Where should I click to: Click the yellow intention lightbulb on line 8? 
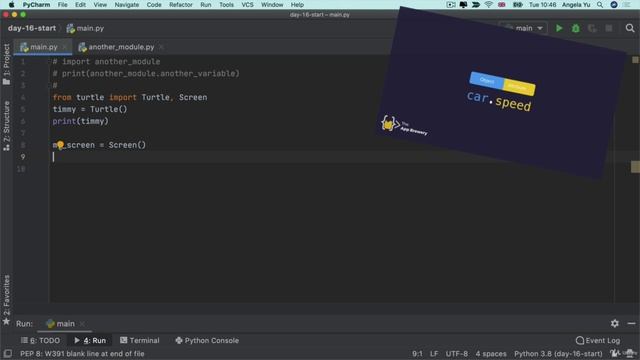tap(60, 144)
